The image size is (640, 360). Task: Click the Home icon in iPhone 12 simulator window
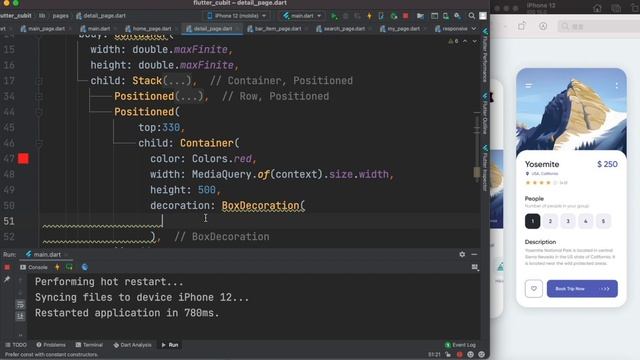[x=597, y=8]
